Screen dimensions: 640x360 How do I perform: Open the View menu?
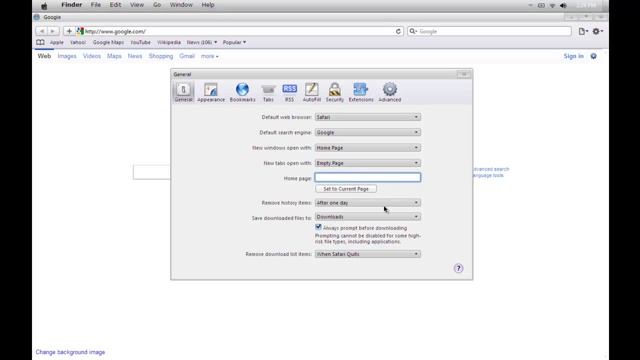pos(137,5)
